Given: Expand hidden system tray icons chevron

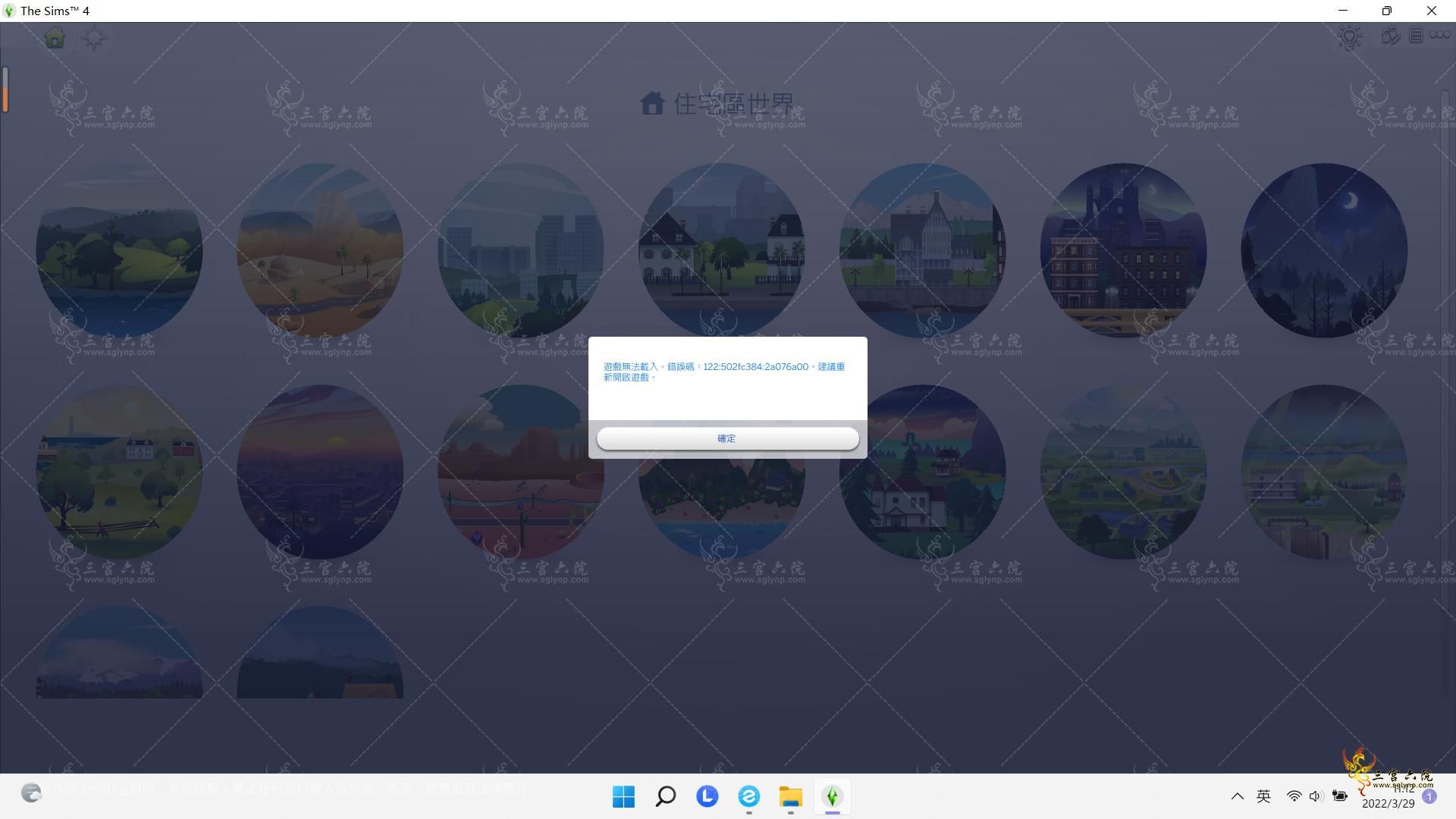Looking at the screenshot, I should click(1237, 796).
